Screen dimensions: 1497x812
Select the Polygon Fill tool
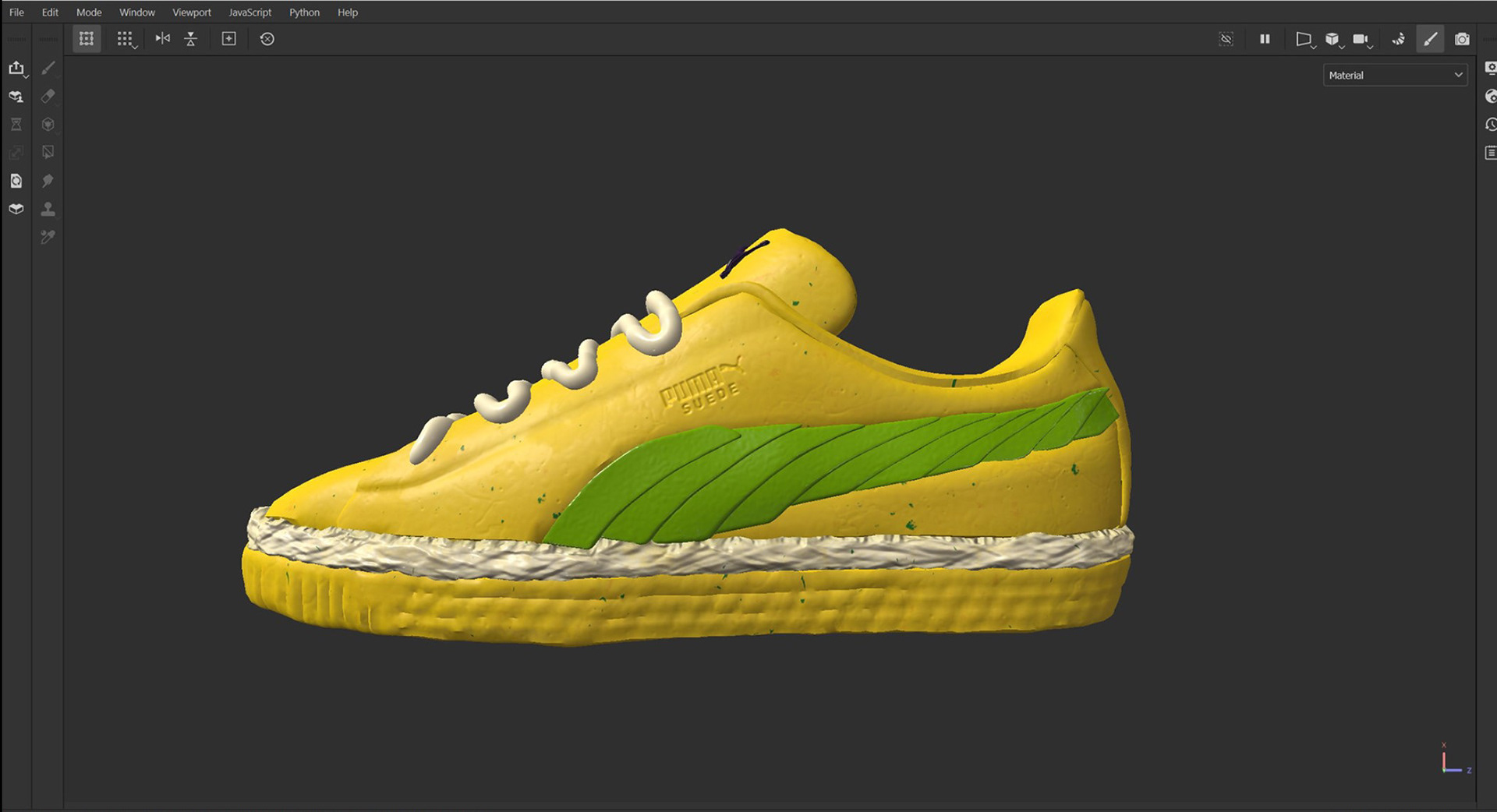click(x=48, y=153)
